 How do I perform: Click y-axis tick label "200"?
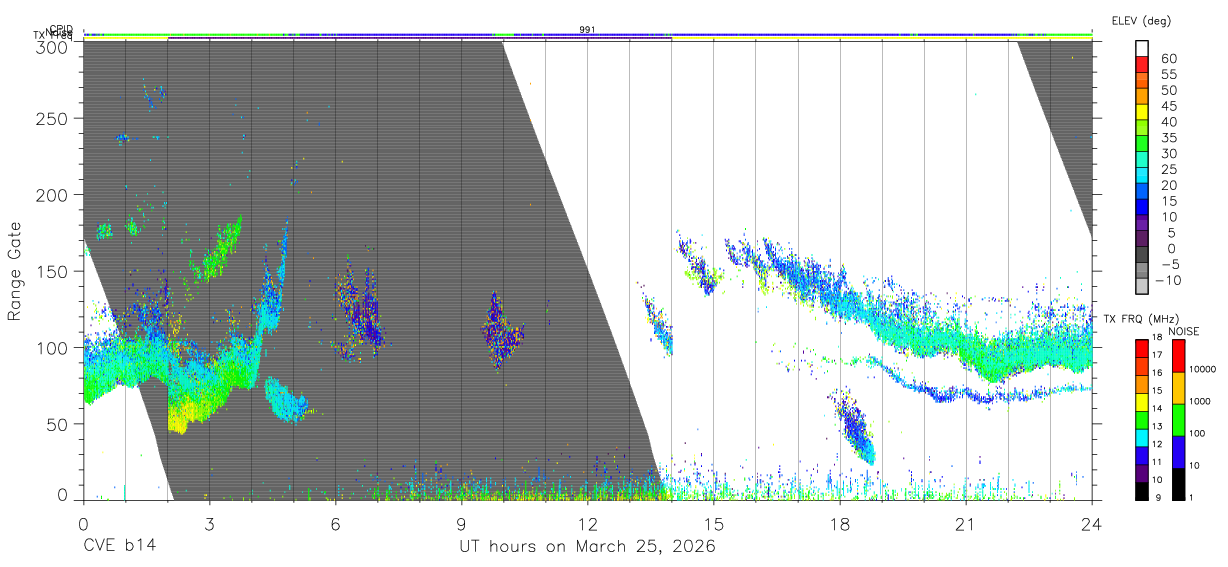pyautogui.click(x=53, y=194)
